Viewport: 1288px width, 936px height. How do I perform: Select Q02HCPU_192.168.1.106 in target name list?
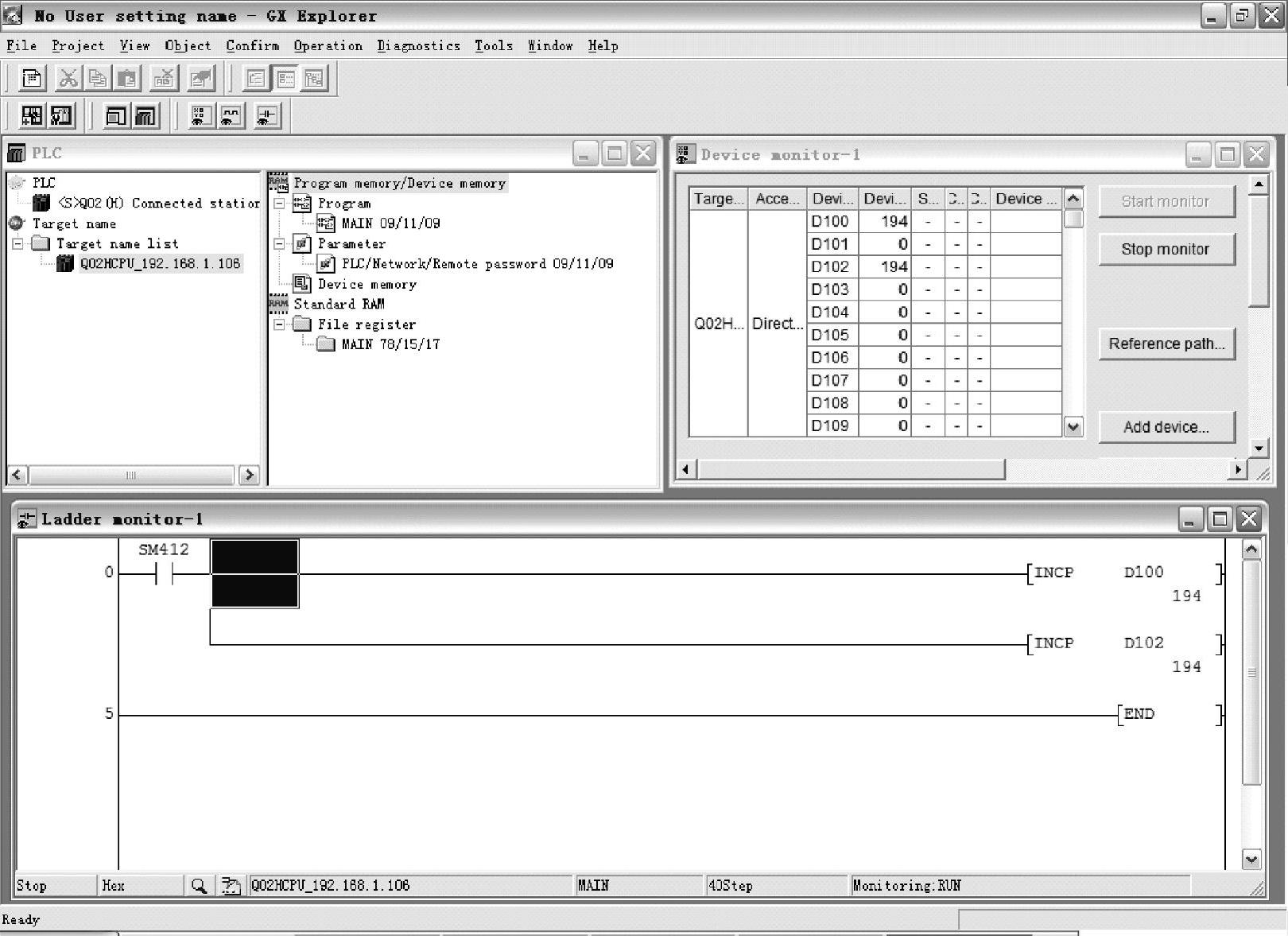160,264
